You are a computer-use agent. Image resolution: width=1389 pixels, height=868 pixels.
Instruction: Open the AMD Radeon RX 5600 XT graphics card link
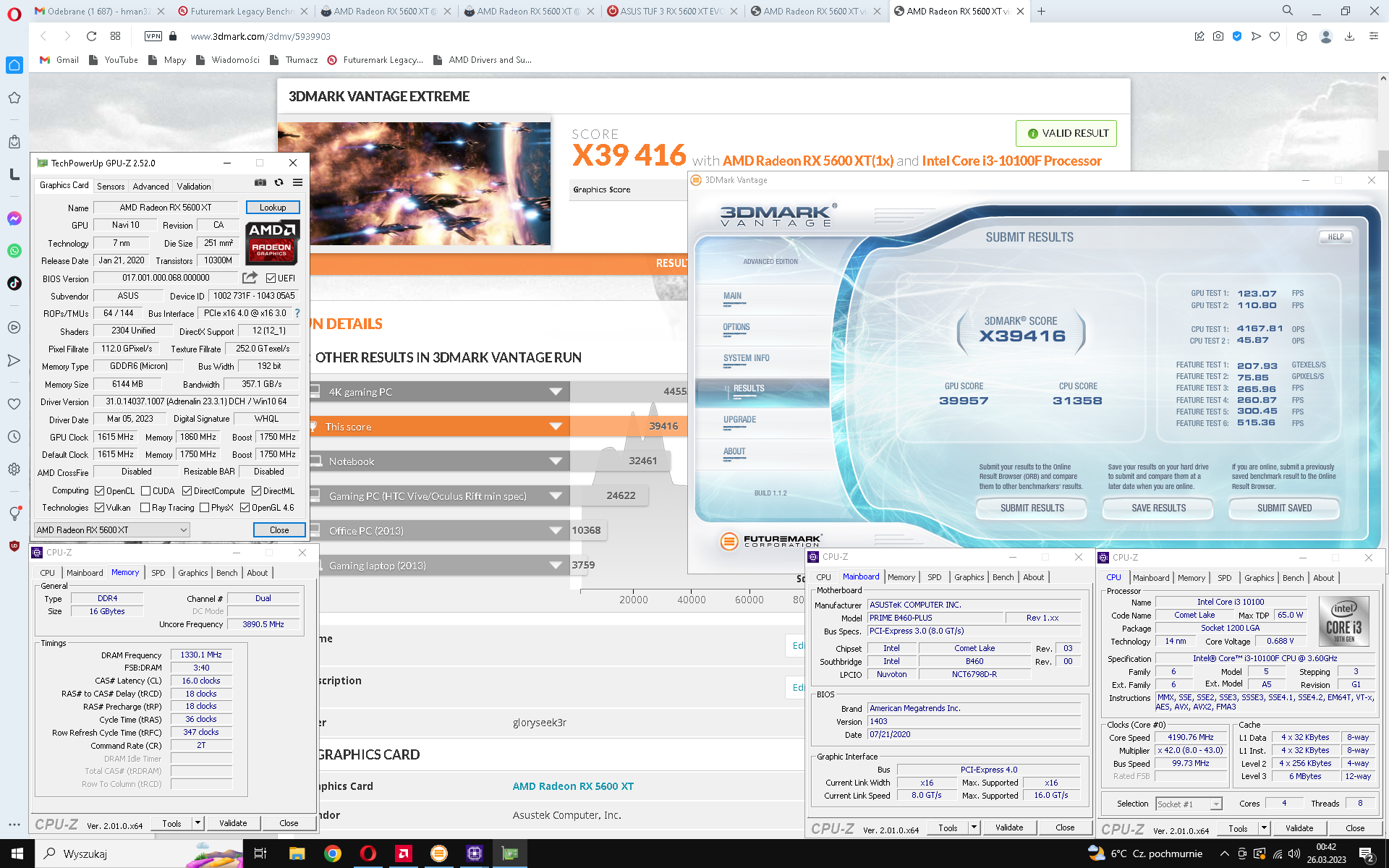(573, 786)
